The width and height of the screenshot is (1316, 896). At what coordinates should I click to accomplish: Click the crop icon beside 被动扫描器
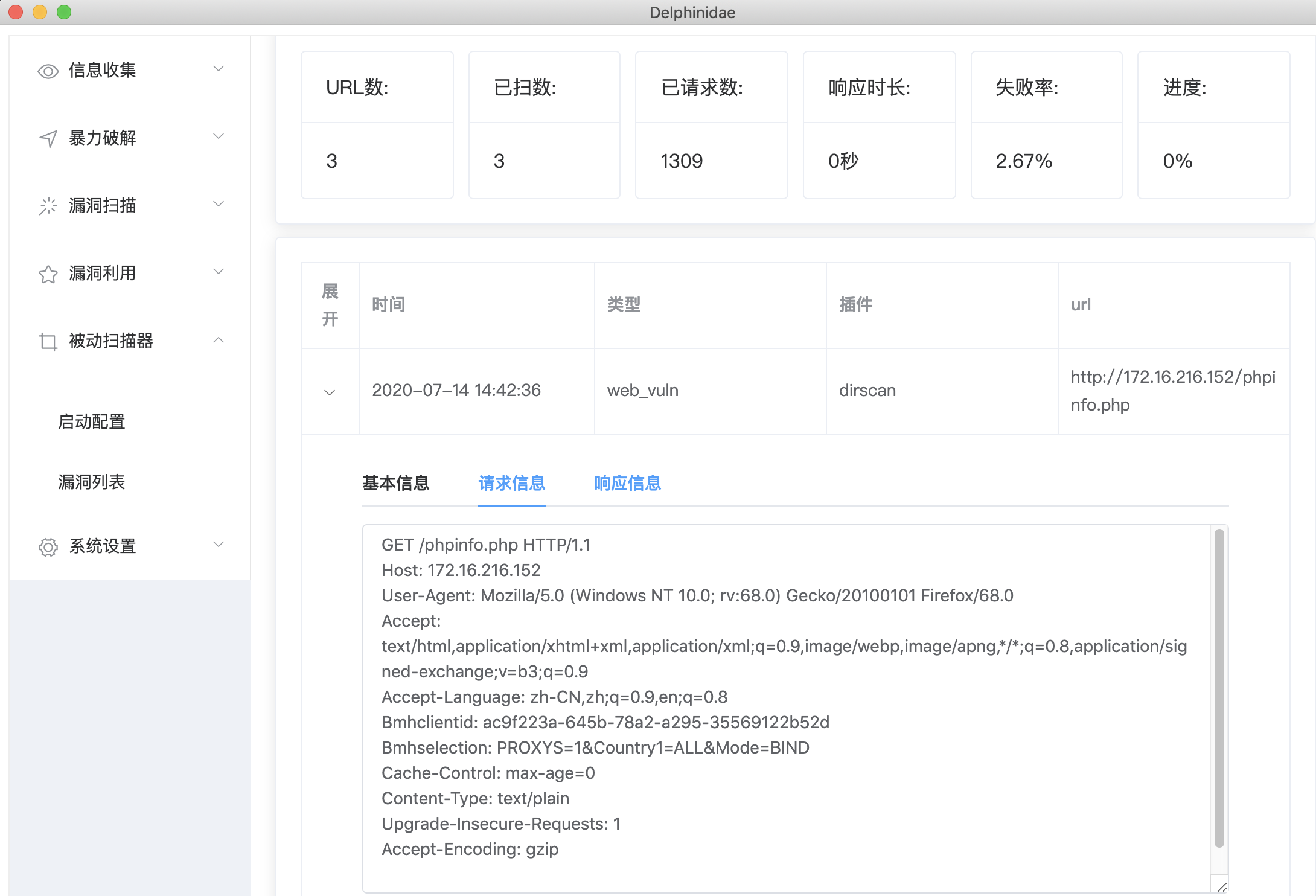point(48,342)
